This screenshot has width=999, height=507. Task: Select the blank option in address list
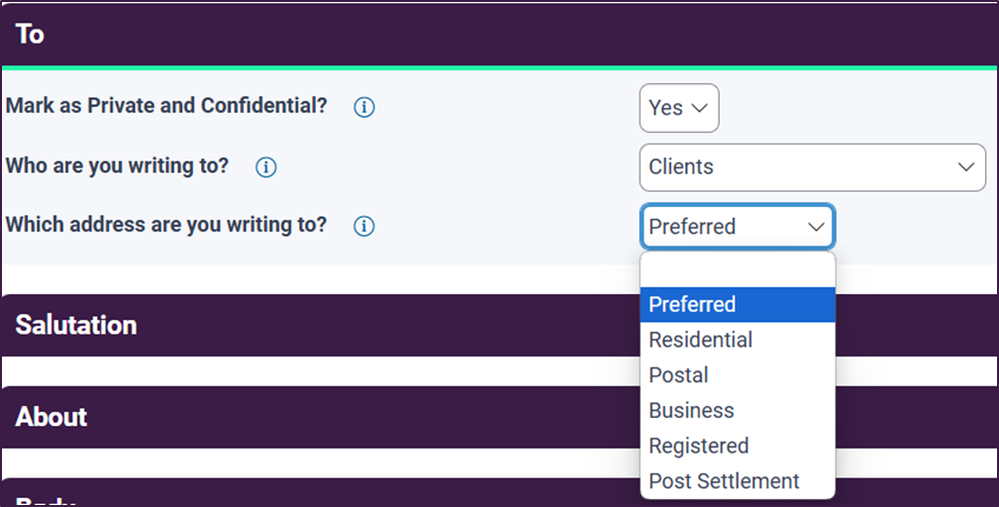[738, 270]
